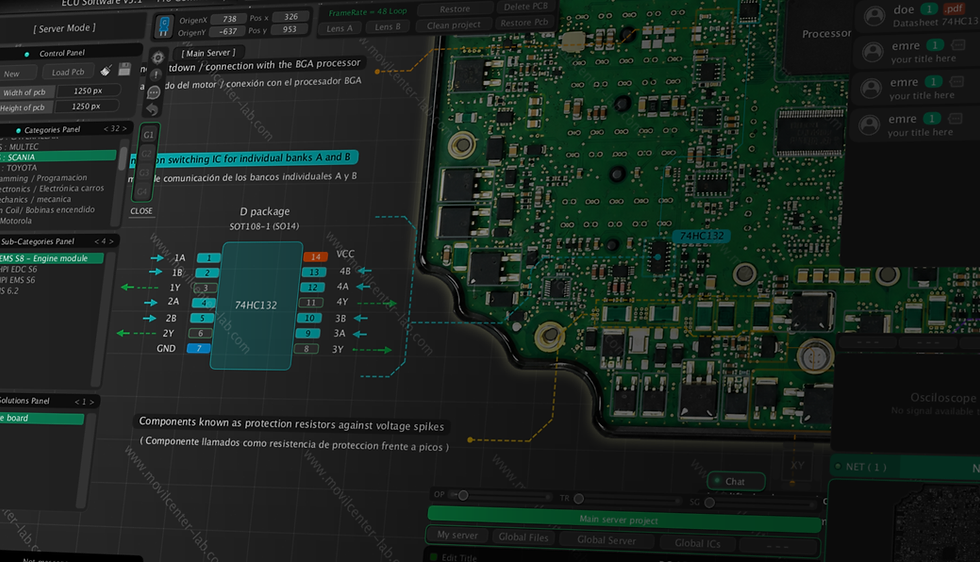Click the blue capacitor component icon
The width and height of the screenshot is (980, 562).
tap(164, 26)
